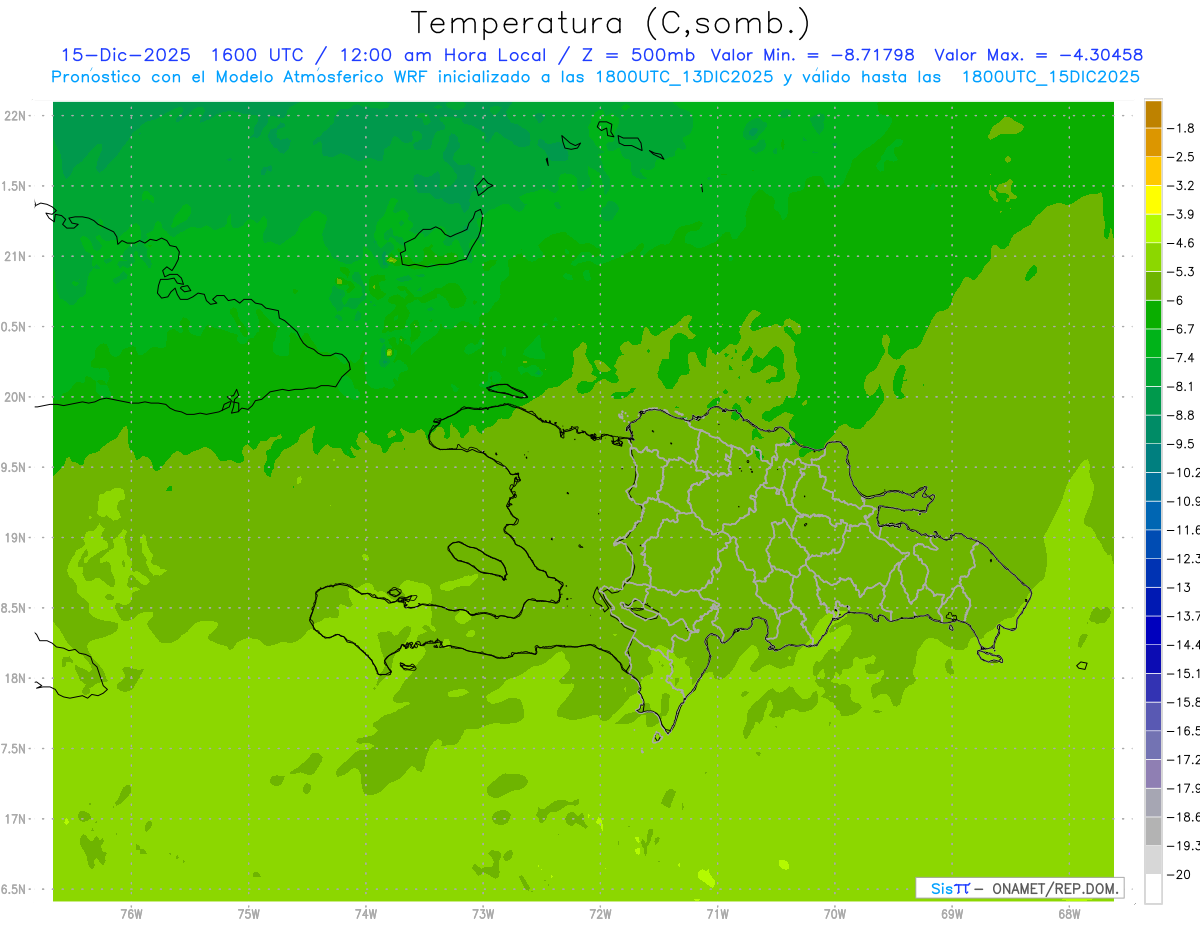The image size is (1200, 927).
Task: Click the '-15.1' color bar label
Action: pyautogui.click(x=1183, y=673)
